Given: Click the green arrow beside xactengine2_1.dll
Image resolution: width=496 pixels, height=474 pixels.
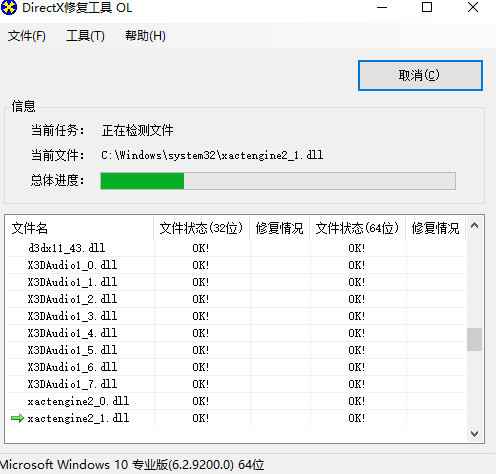Looking at the screenshot, I should 17,418.
